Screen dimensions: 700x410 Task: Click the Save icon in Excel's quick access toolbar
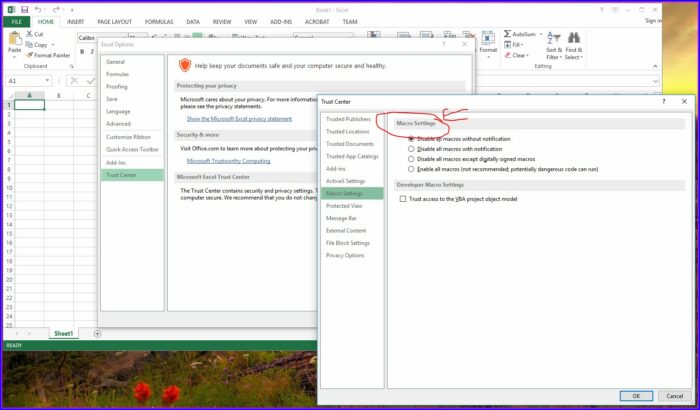point(24,9)
